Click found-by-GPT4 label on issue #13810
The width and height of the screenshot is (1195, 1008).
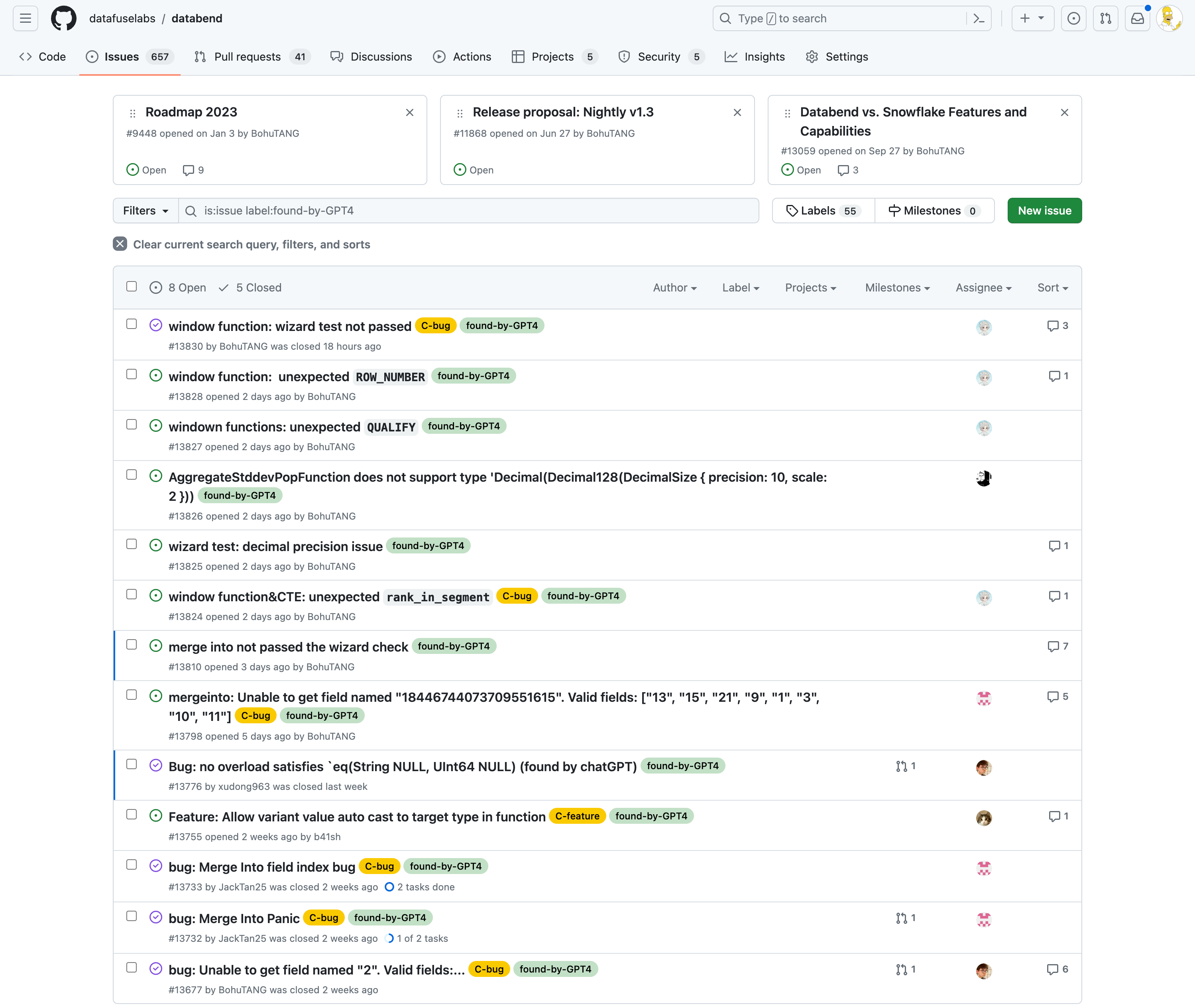click(x=454, y=646)
